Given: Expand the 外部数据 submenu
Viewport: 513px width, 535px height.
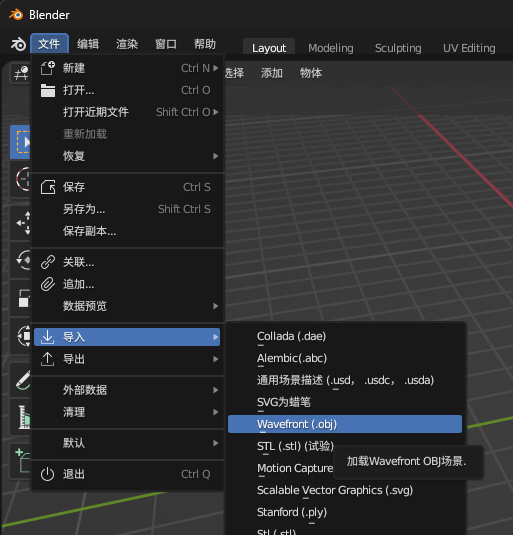Looking at the screenshot, I should (127, 390).
